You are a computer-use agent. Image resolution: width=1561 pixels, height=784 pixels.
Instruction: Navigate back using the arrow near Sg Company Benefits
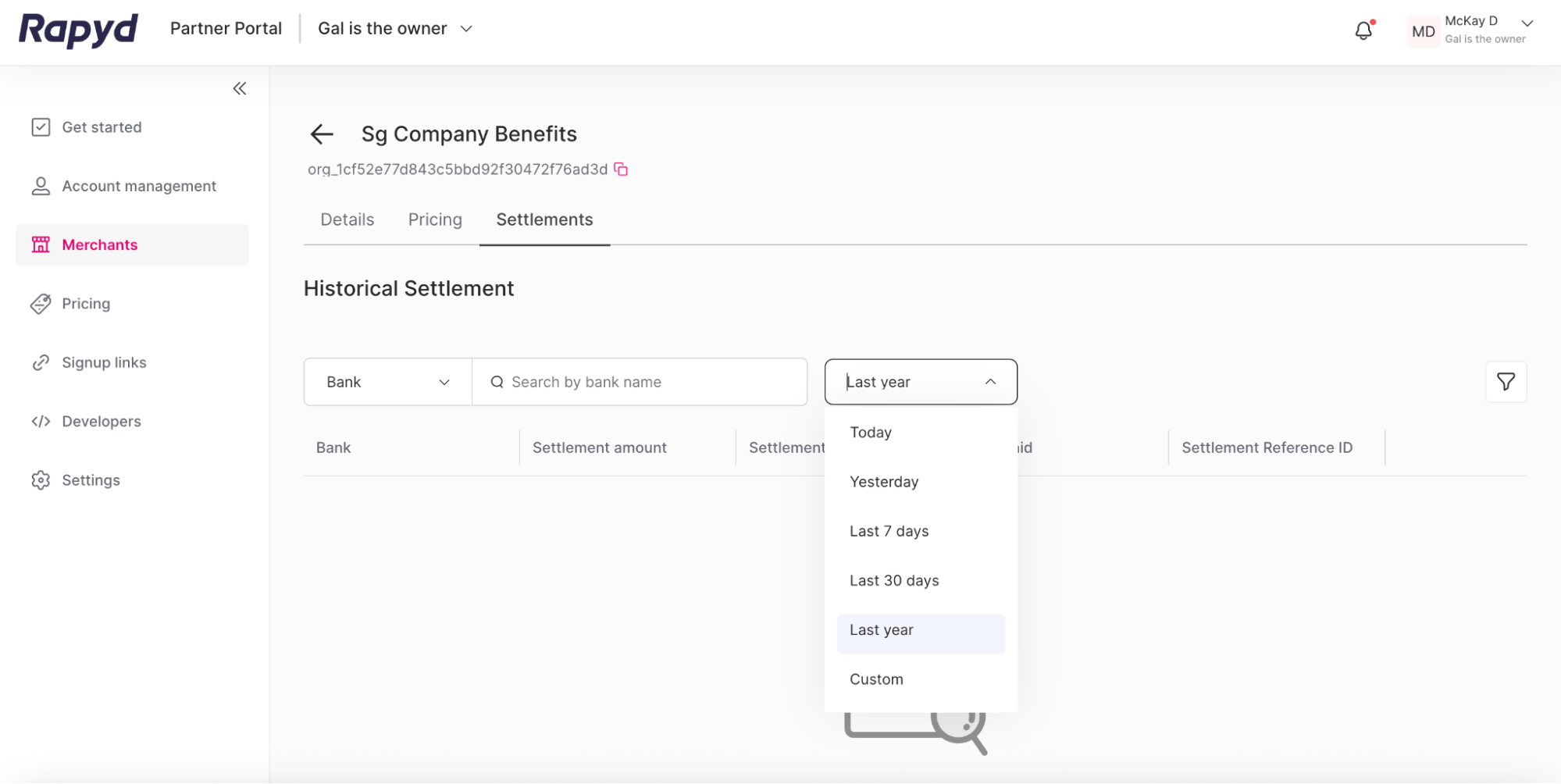point(321,134)
